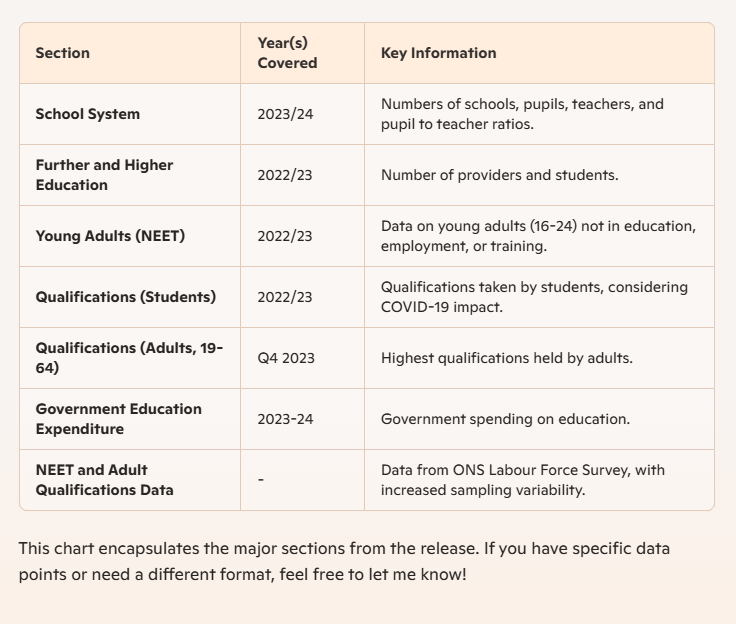Image resolution: width=736 pixels, height=624 pixels.
Task: Click the Key Information column header
Action: (x=438, y=53)
